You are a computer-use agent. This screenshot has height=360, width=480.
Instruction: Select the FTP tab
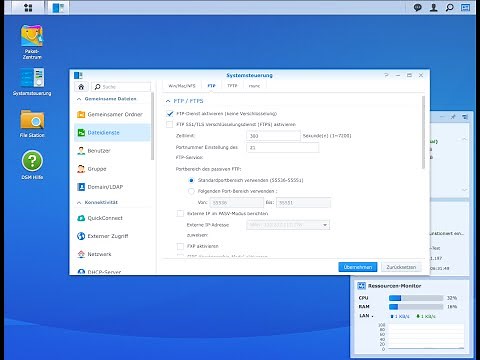212,86
